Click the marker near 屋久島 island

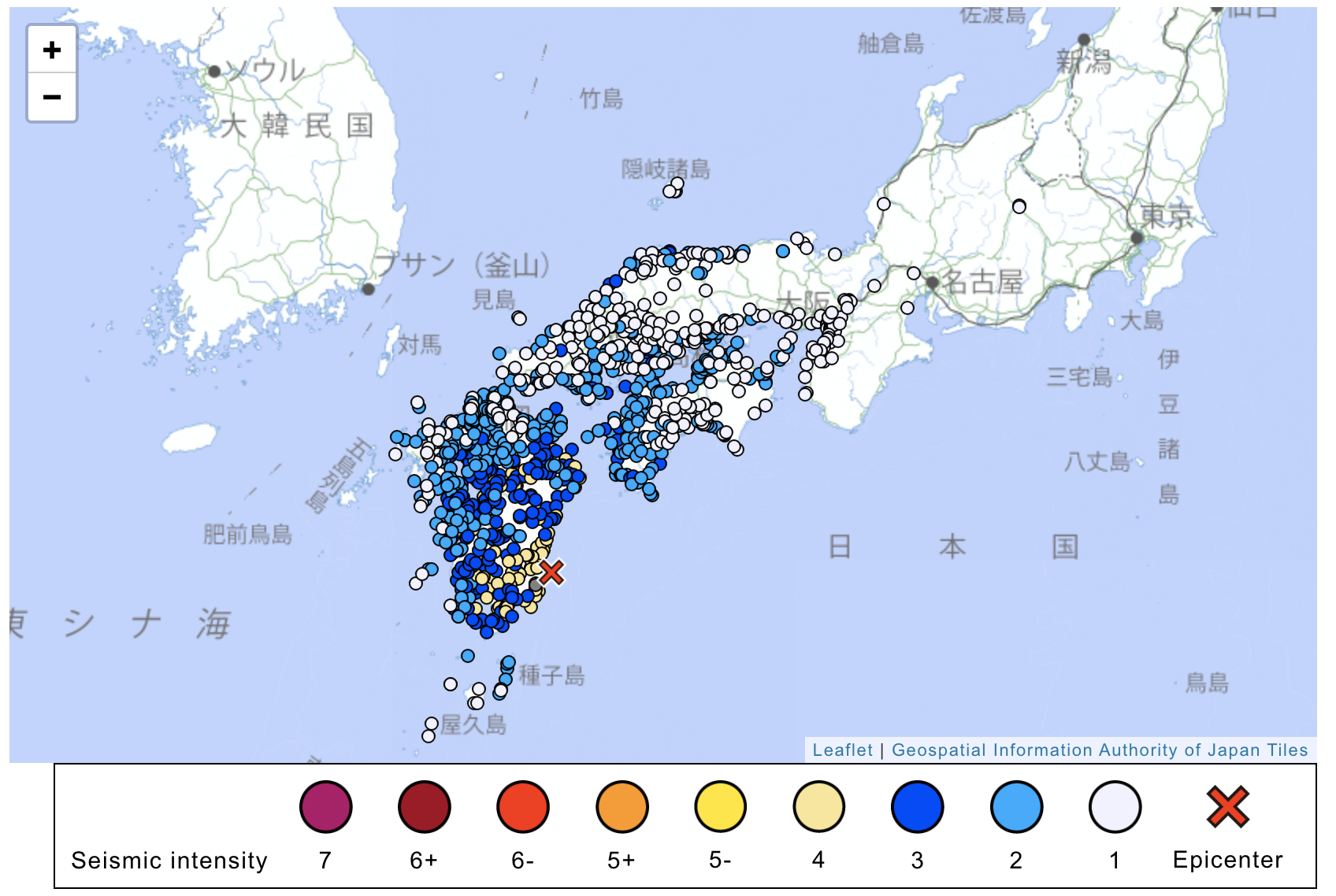tap(430, 724)
